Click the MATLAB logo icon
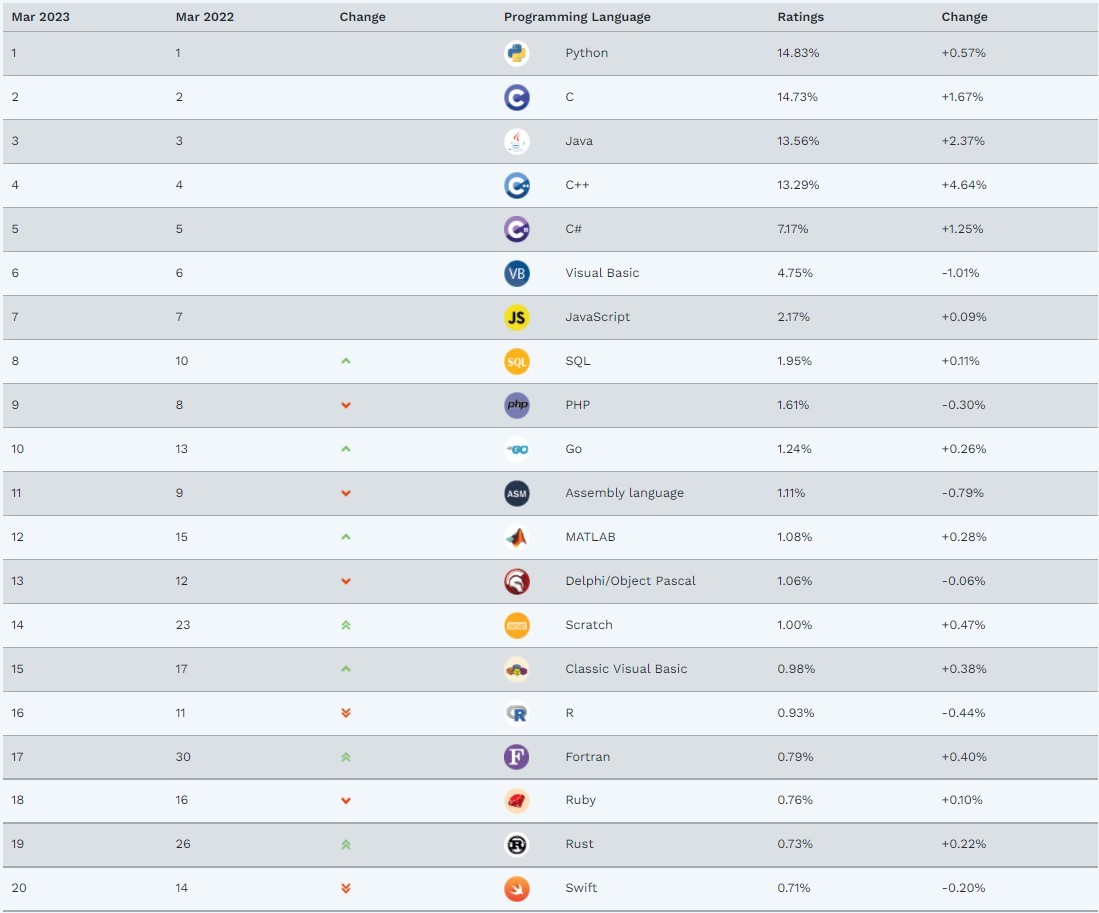1099x913 pixels. [x=516, y=537]
